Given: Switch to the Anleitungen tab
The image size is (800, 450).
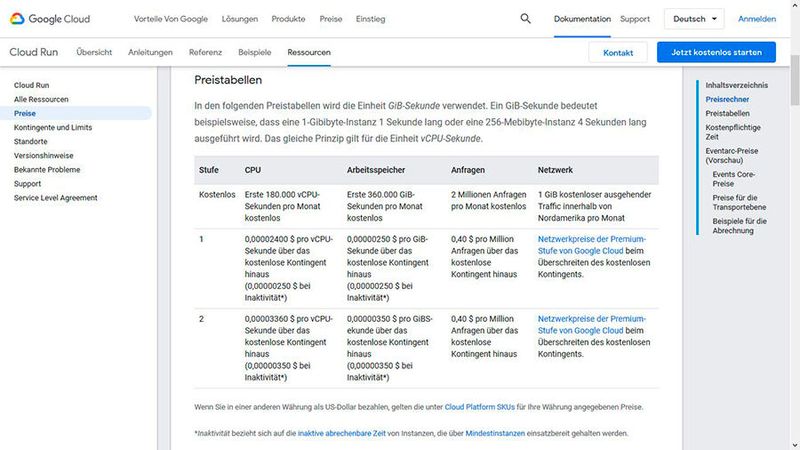Looking at the screenshot, I should (150, 52).
